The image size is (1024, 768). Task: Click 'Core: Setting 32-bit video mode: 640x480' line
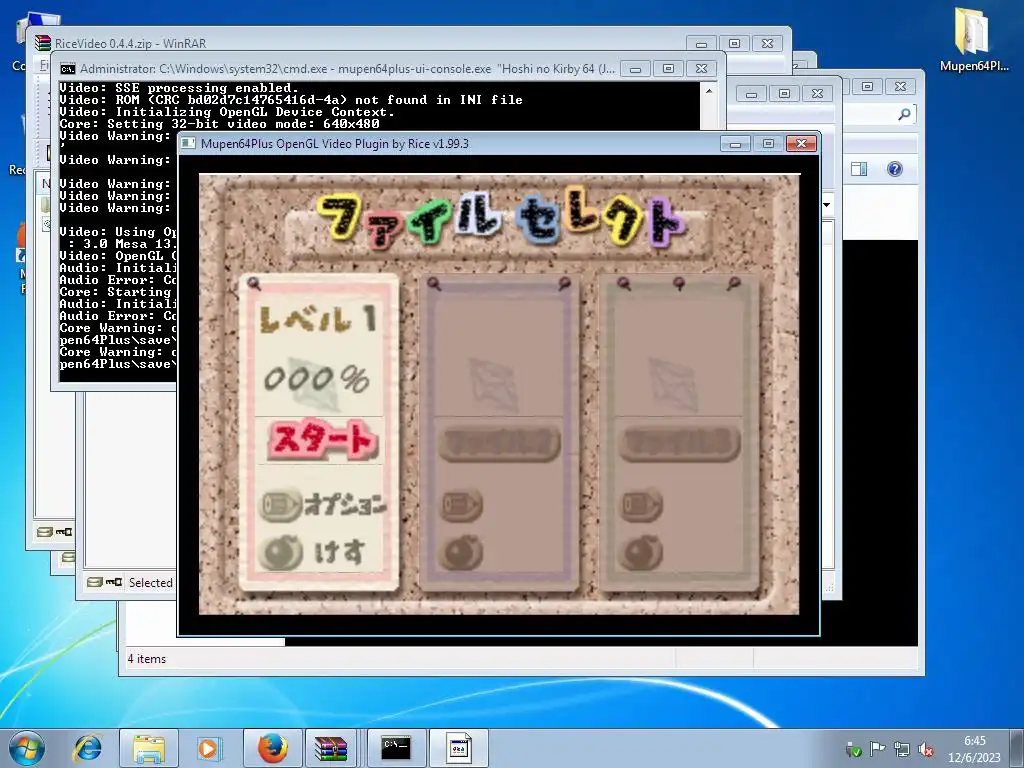pos(219,124)
